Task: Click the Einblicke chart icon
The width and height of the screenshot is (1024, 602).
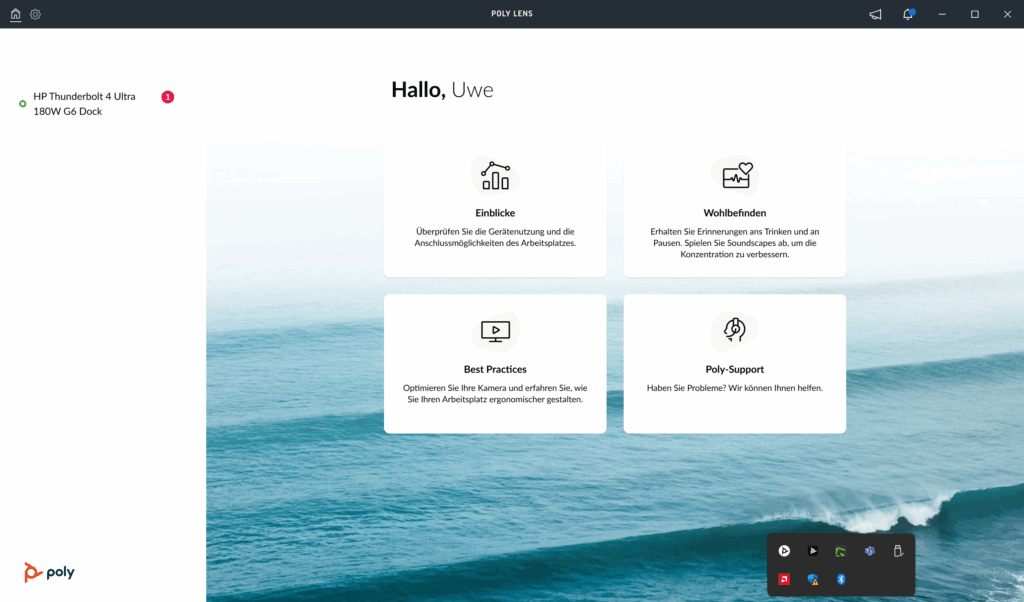Action: pyautogui.click(x=495, y=175)
